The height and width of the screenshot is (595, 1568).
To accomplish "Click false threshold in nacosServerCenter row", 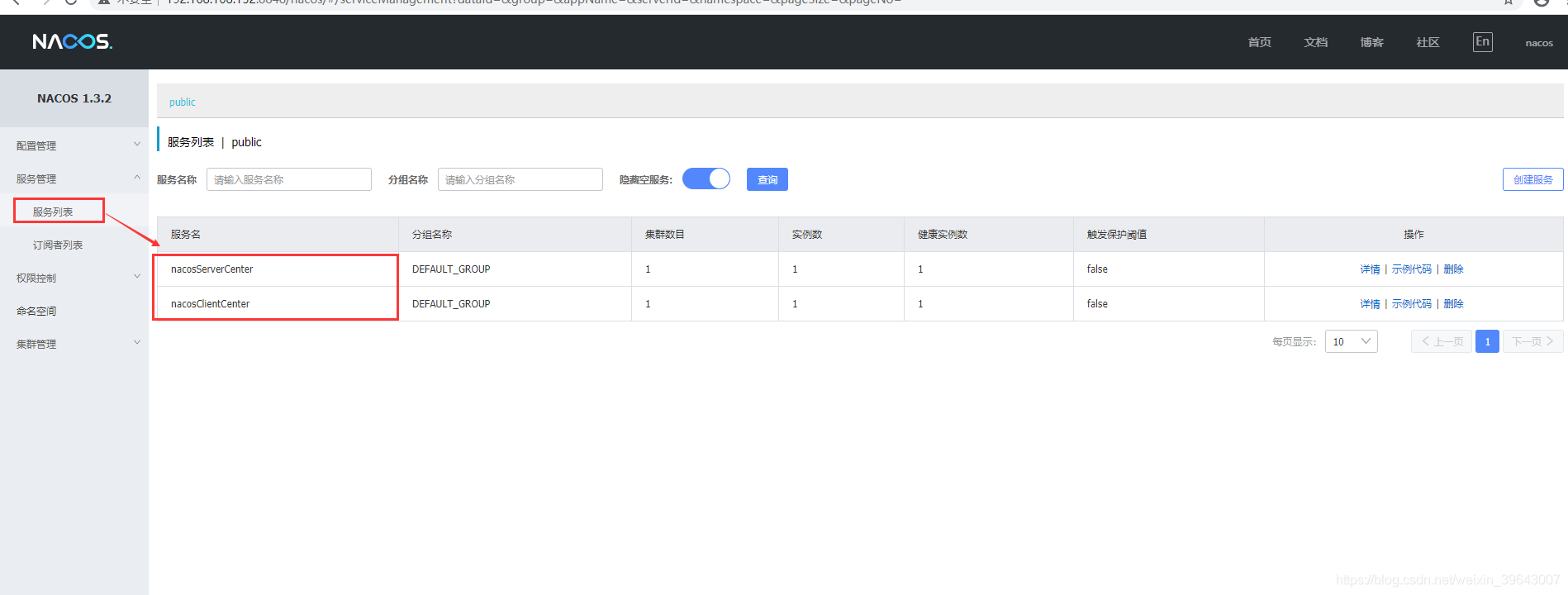I will [x=1097, y=269].
